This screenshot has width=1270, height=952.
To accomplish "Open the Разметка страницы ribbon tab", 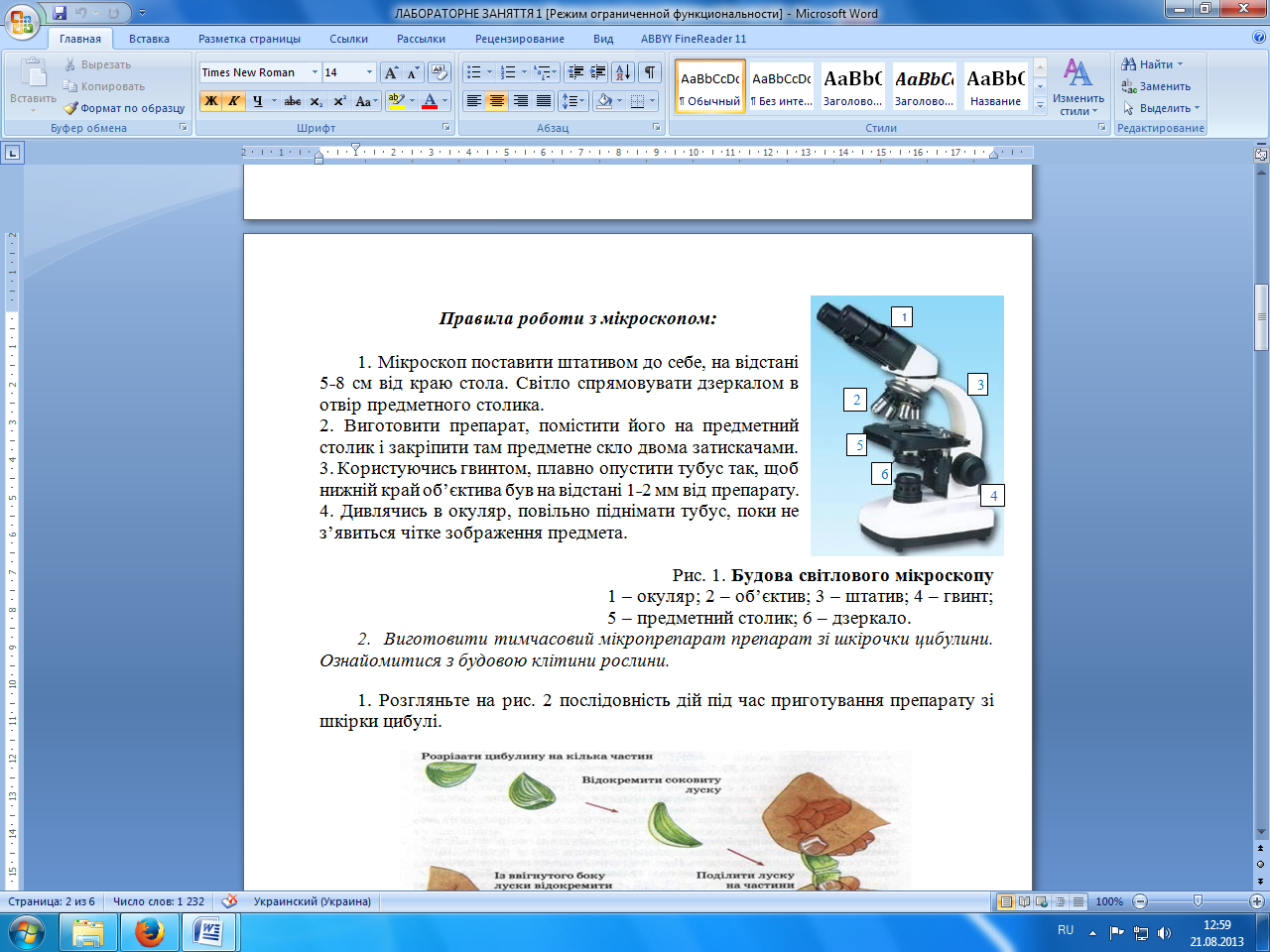I will (x=249, y=39).
